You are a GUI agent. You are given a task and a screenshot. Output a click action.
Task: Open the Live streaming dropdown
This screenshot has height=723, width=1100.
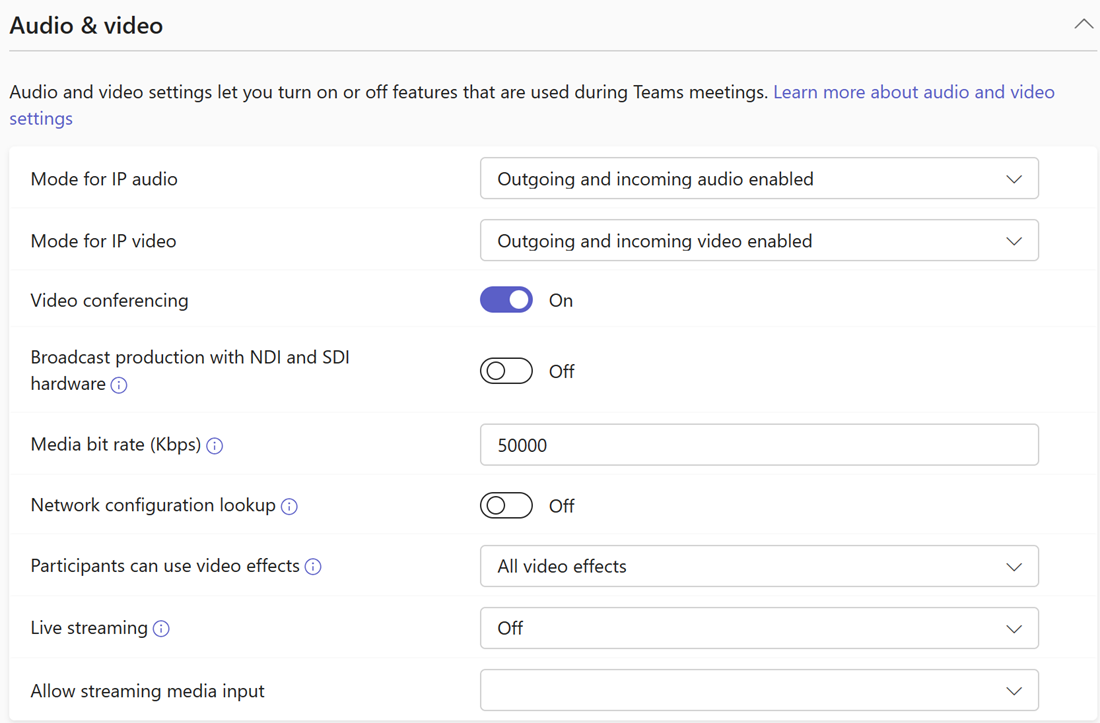pyautogui.click(x=759, y=628)
